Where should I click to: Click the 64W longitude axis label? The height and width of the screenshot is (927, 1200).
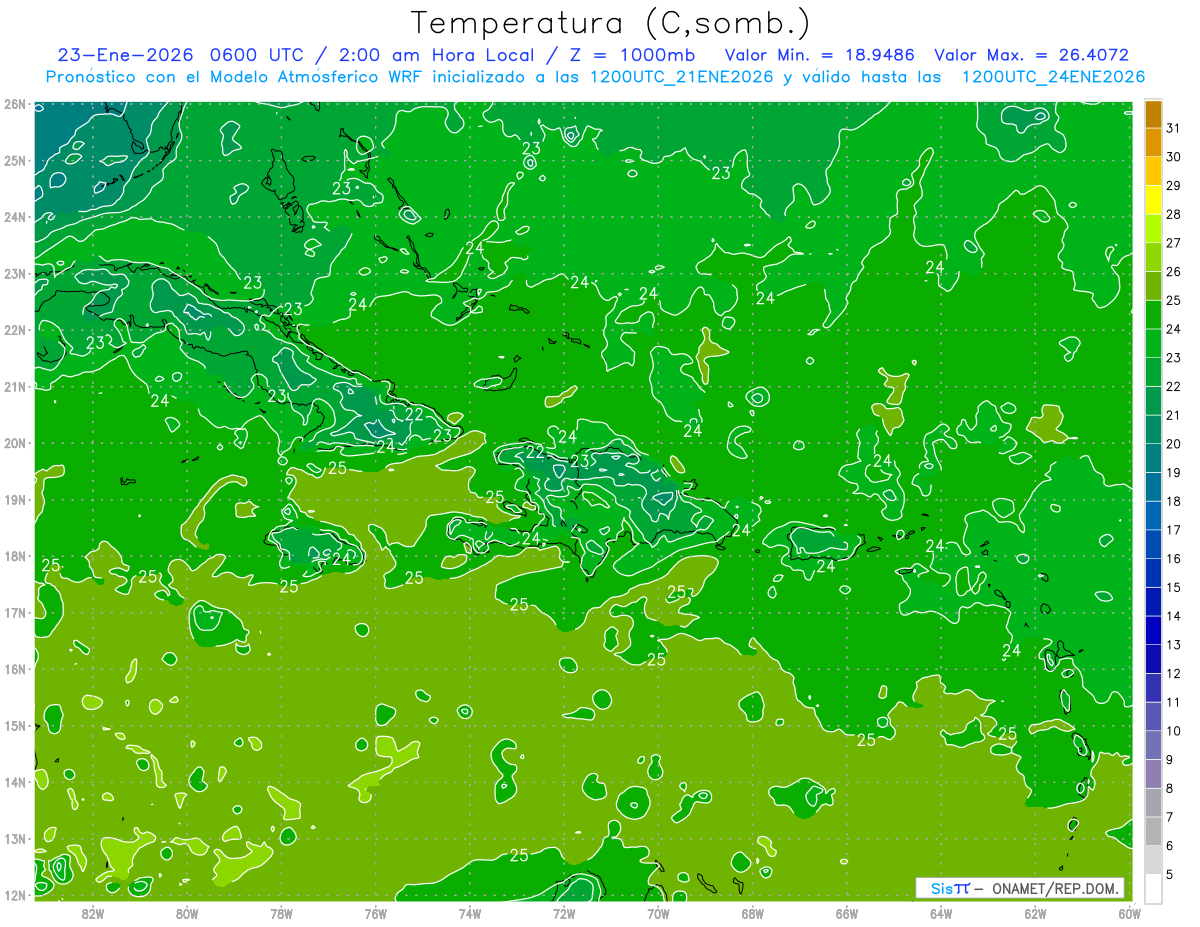click(x=940, y=913)
